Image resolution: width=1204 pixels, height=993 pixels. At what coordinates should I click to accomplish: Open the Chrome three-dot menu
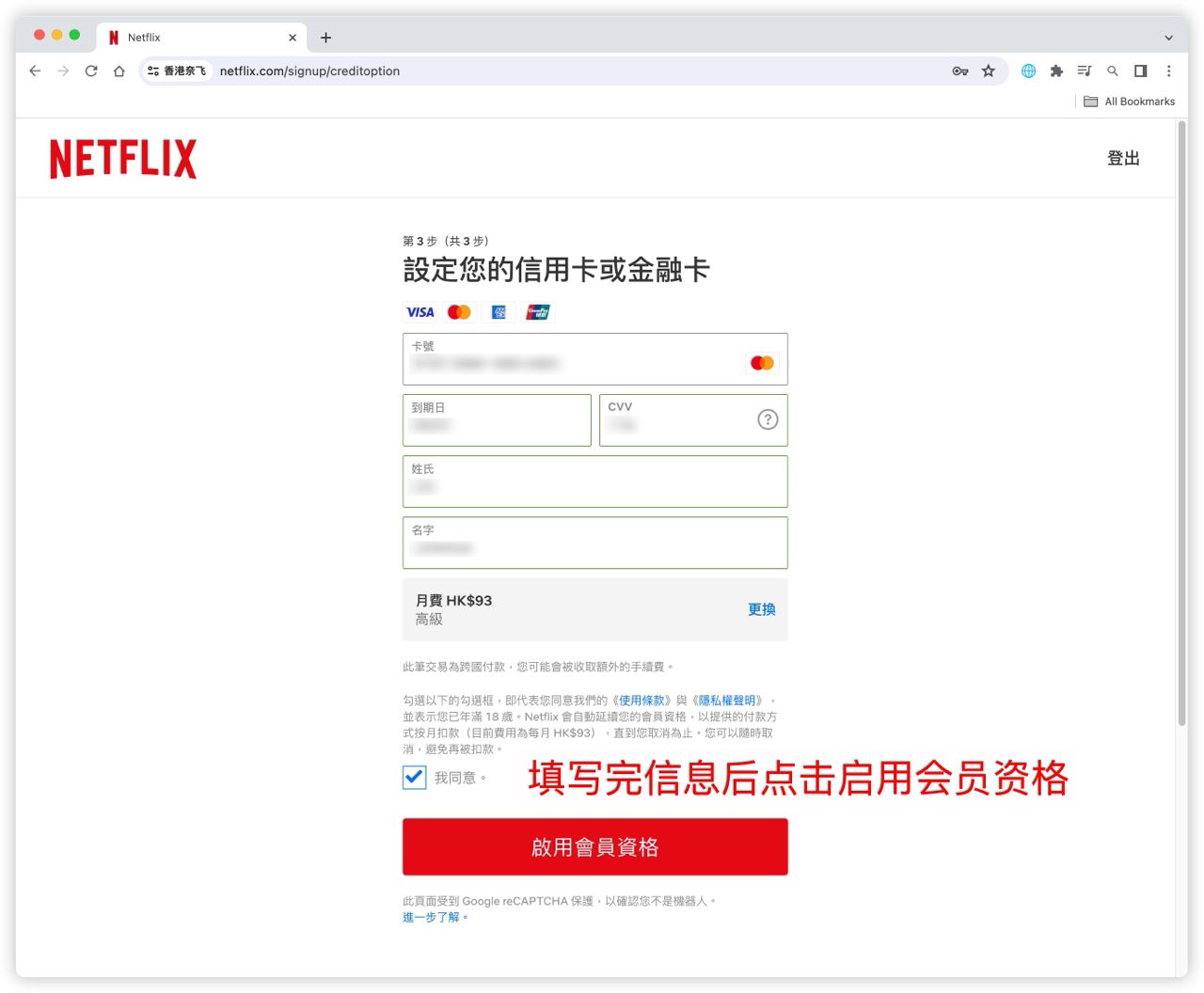click(x=1169, y=71)
